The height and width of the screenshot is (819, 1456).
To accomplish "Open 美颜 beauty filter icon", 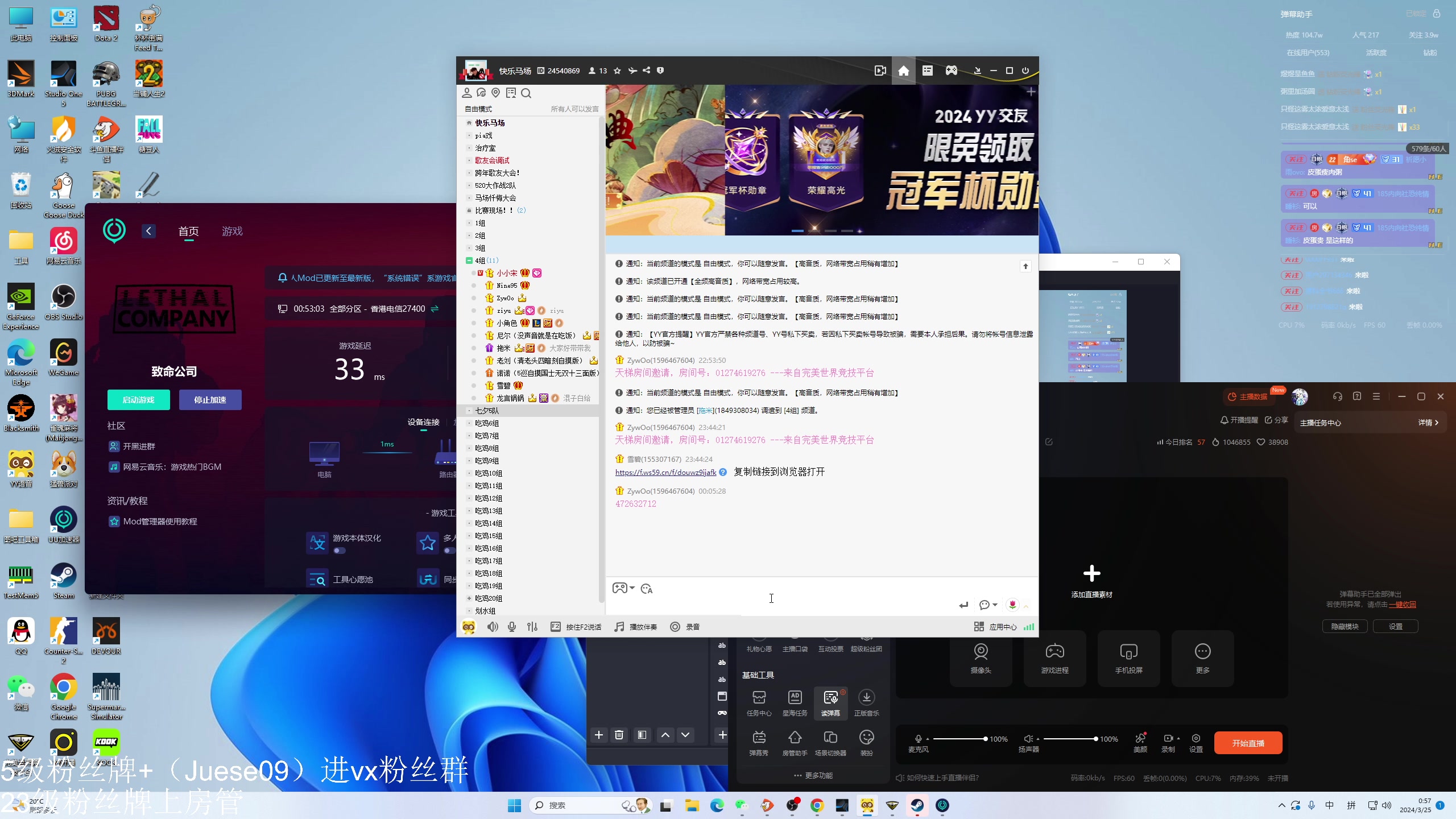I will click(1140, 742).
